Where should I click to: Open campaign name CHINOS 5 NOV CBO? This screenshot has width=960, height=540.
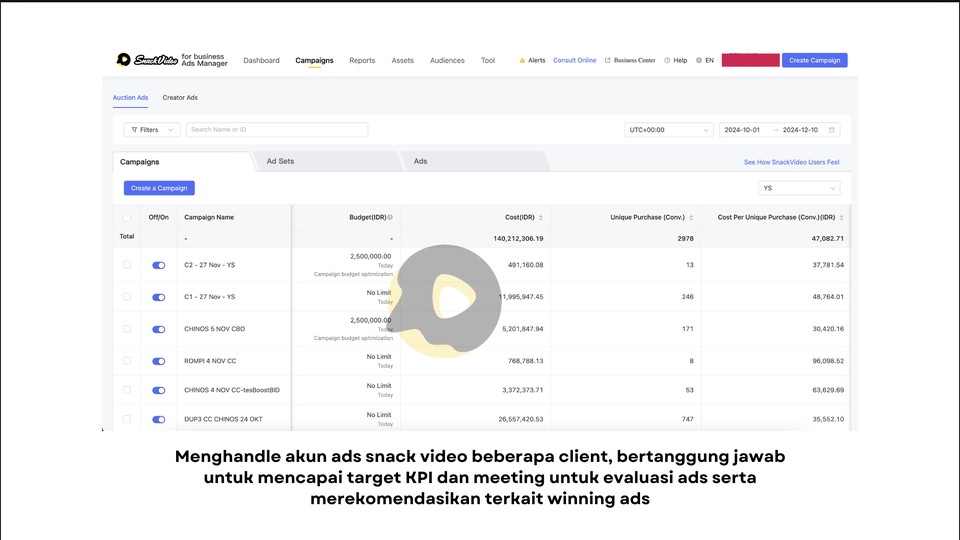(214, 329)
